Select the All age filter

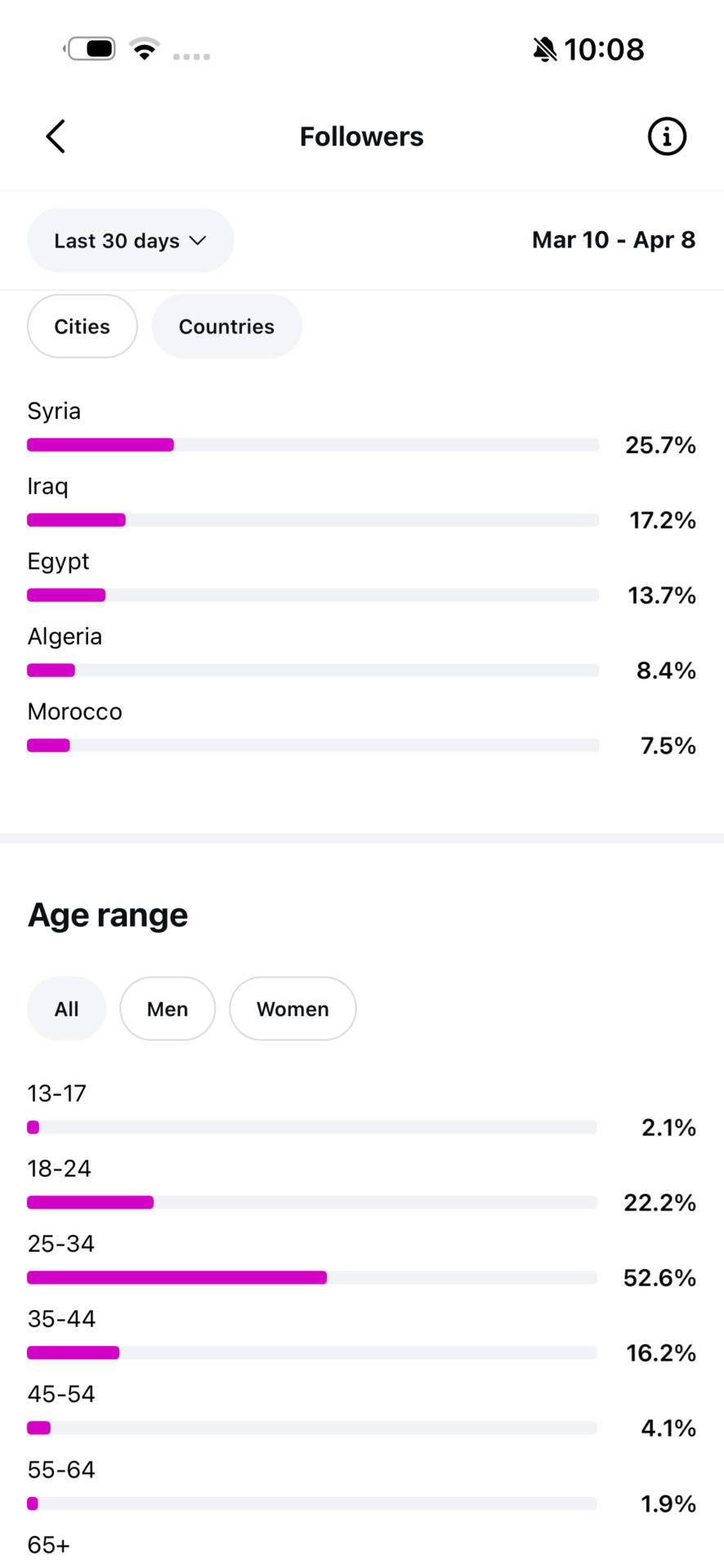tap(66, 1009)
